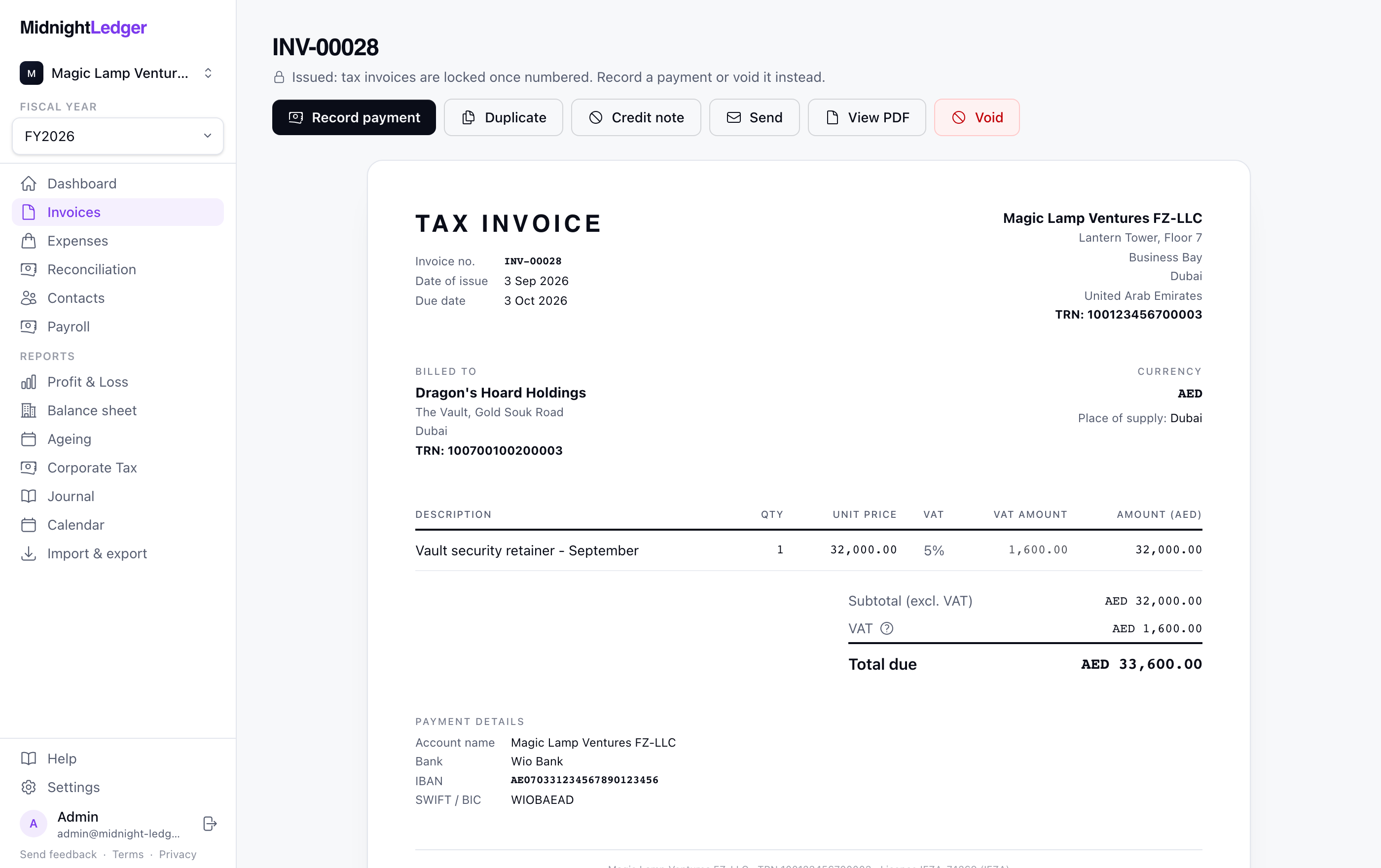Open View PDF for the invoice
This screenshot has width=1381, height=868.
867,117
